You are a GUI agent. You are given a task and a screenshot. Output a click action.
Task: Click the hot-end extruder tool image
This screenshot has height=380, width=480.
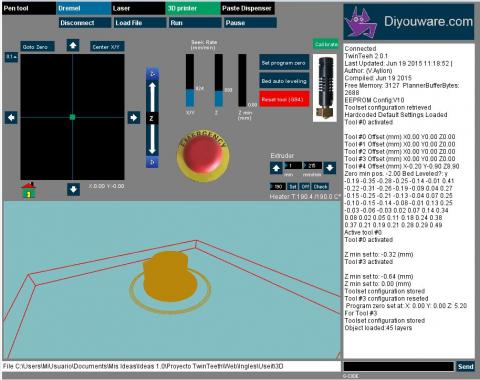[325, 88]
